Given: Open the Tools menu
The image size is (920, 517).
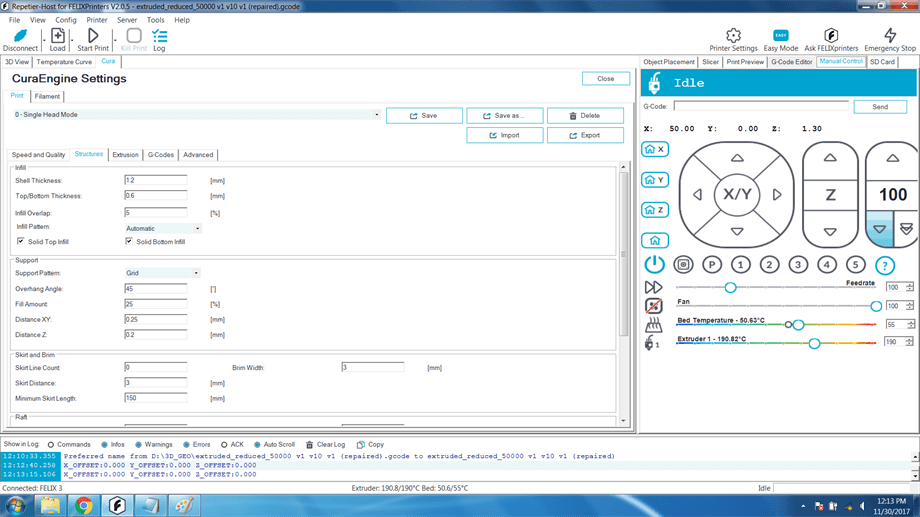Looking at the screenshot, I should [x=155, y=20].
